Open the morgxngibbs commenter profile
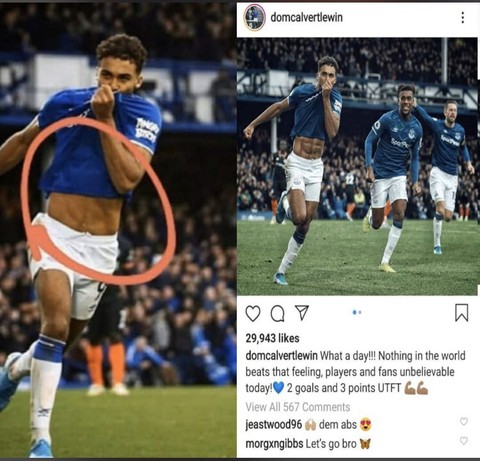This screenshot has width=480, height=461. coord(274,444)
